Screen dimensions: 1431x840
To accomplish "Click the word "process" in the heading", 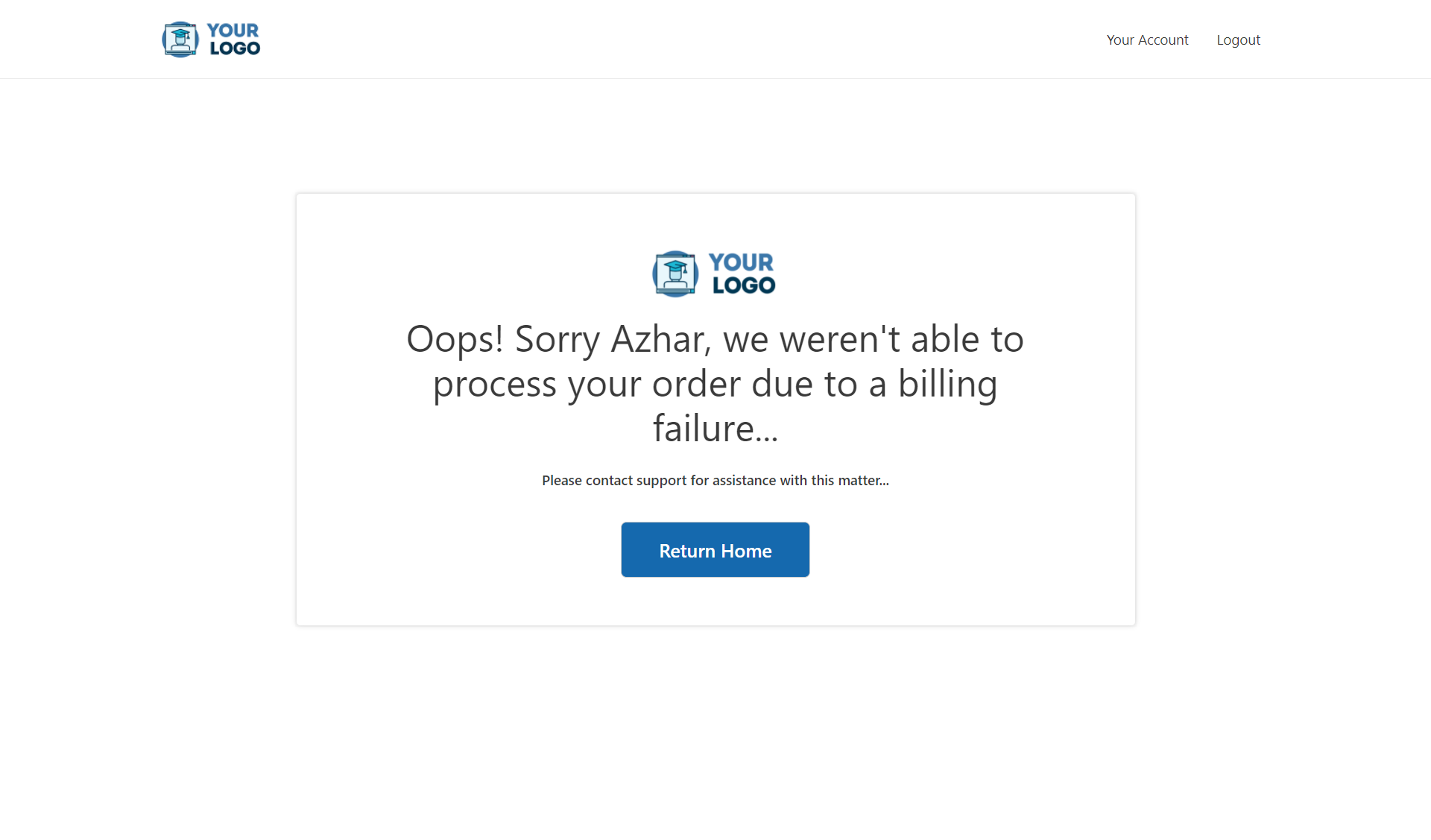I will [x=495, y=384].
